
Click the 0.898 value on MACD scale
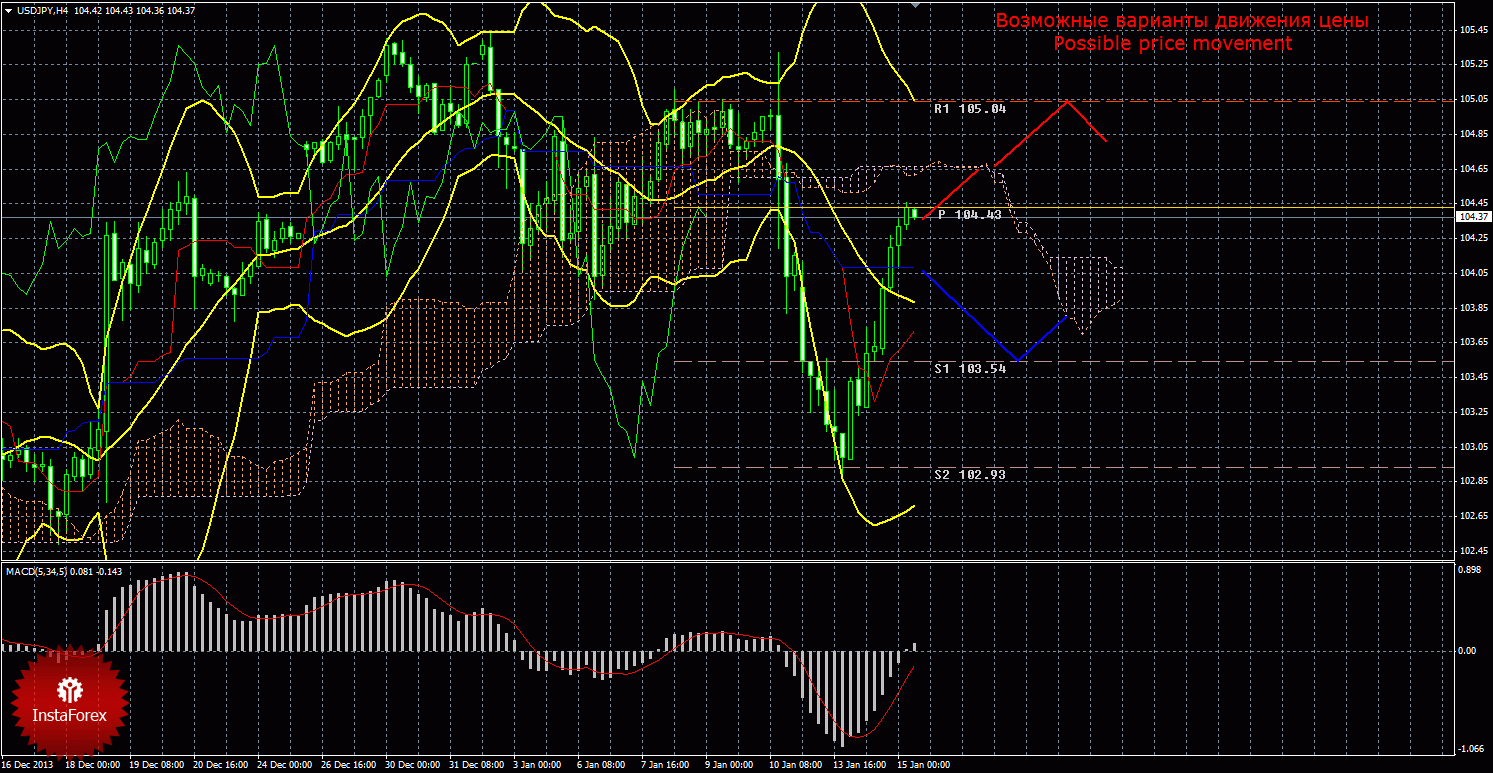click(x=1468, y=570)
